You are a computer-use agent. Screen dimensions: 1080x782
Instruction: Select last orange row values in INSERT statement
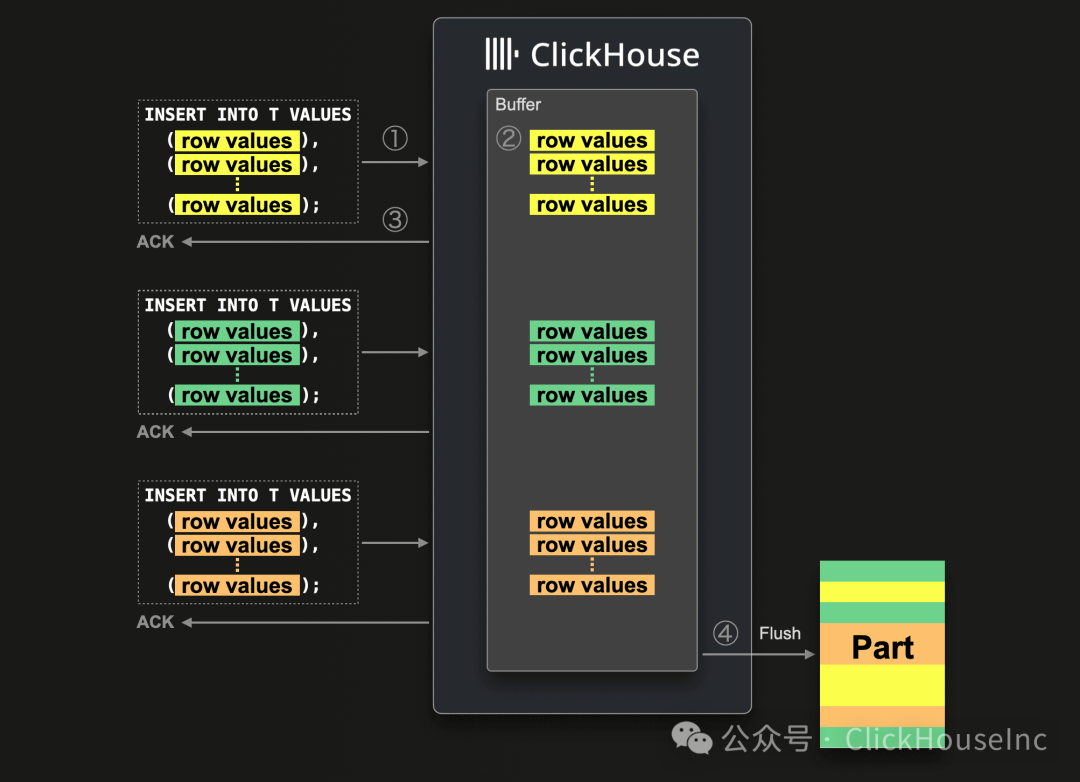[x=237, y=586]
